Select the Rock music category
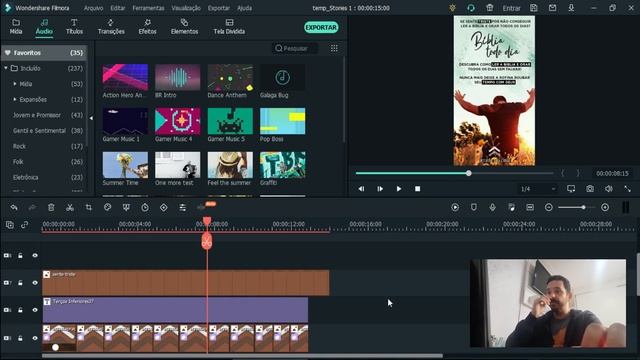640x360 pixels. tap(44, 146)
